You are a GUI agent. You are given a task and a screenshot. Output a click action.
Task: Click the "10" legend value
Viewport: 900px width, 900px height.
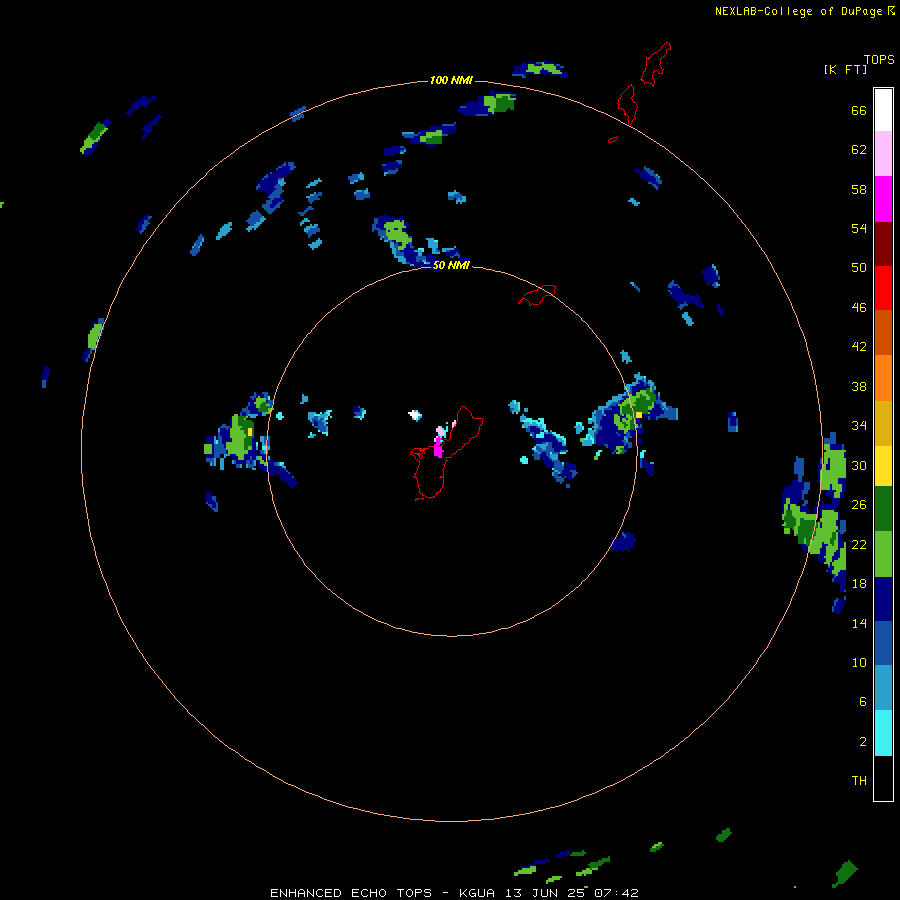[859, 662]
